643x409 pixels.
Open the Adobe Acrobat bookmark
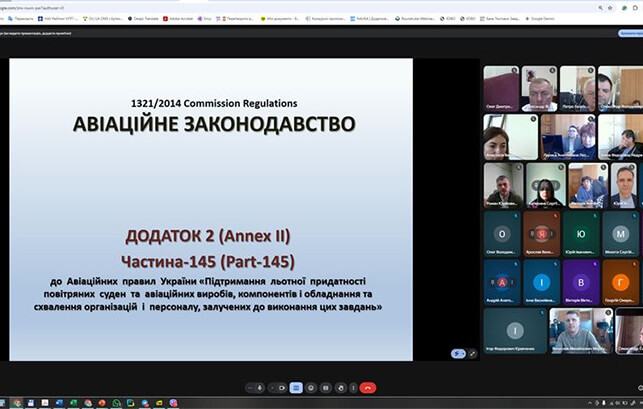(178, 18)
